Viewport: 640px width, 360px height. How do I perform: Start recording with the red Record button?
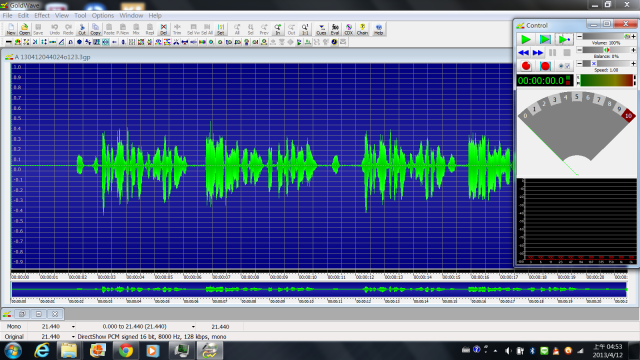point(526,66)
